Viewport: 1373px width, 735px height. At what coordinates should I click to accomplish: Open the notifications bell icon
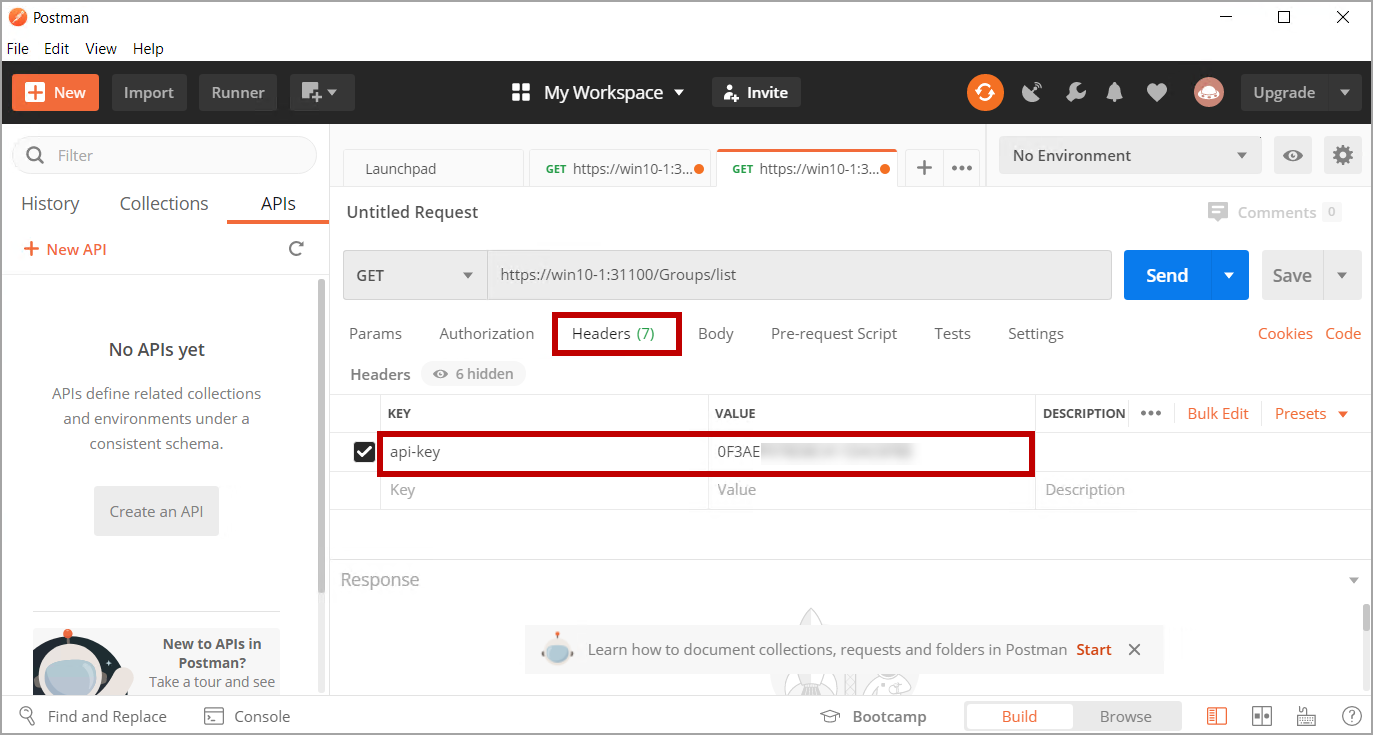(x=1115, y=93)
